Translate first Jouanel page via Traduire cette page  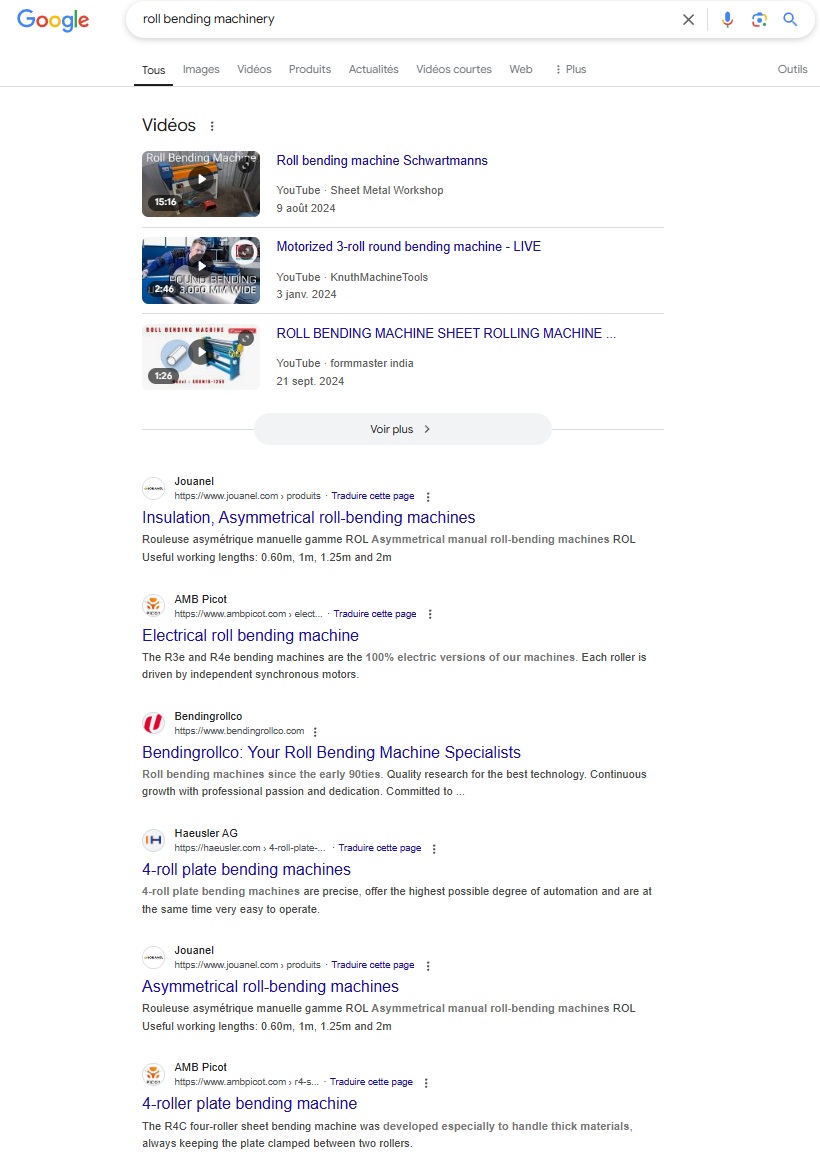click(373, 496)
